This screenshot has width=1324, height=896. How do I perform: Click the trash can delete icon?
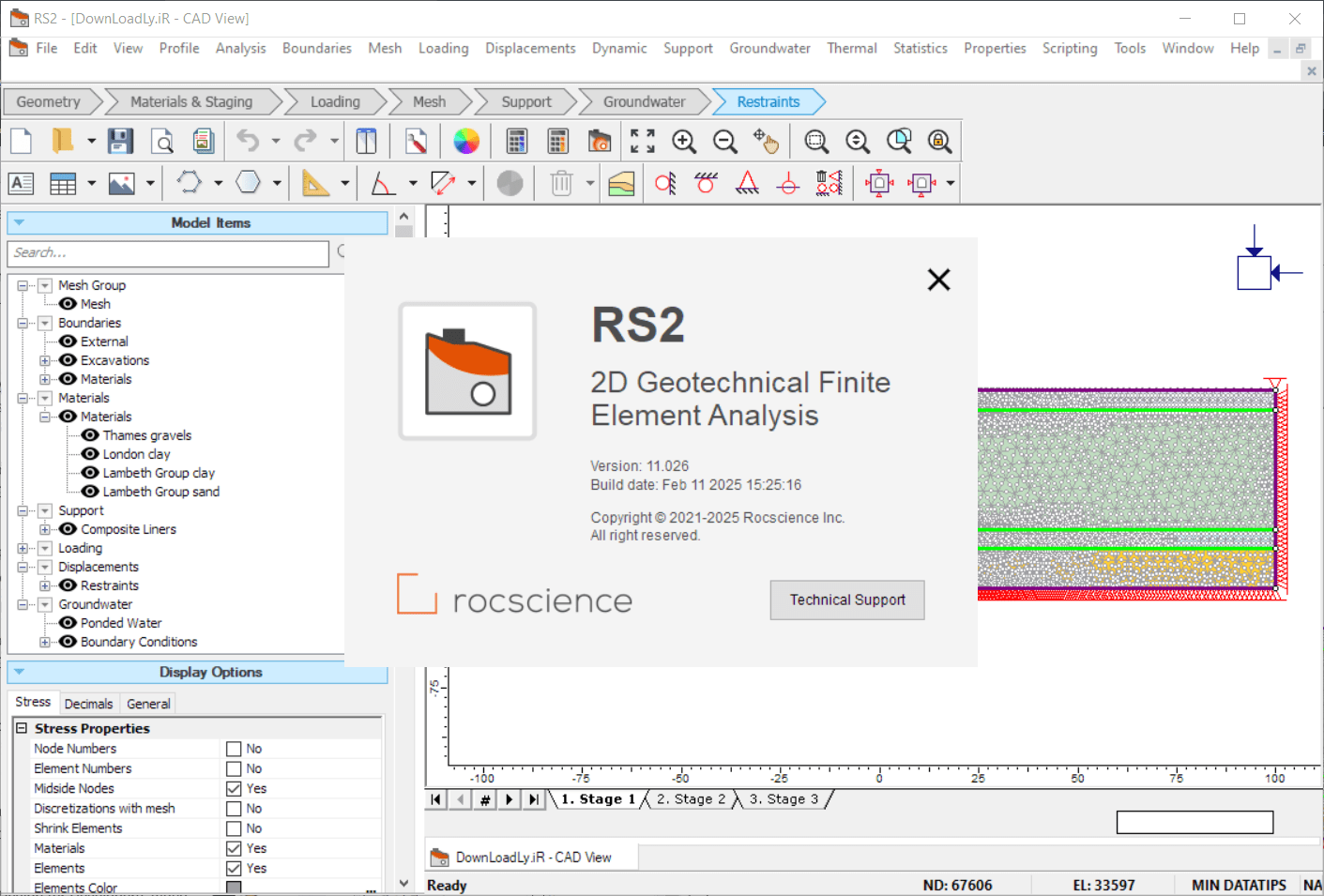click(561, 183)
